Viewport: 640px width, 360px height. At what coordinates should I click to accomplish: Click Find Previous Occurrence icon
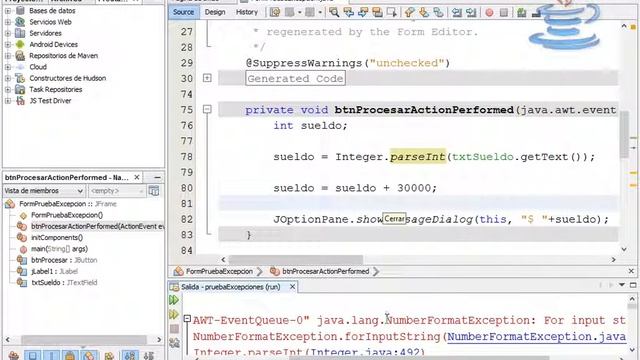[349, 12]
